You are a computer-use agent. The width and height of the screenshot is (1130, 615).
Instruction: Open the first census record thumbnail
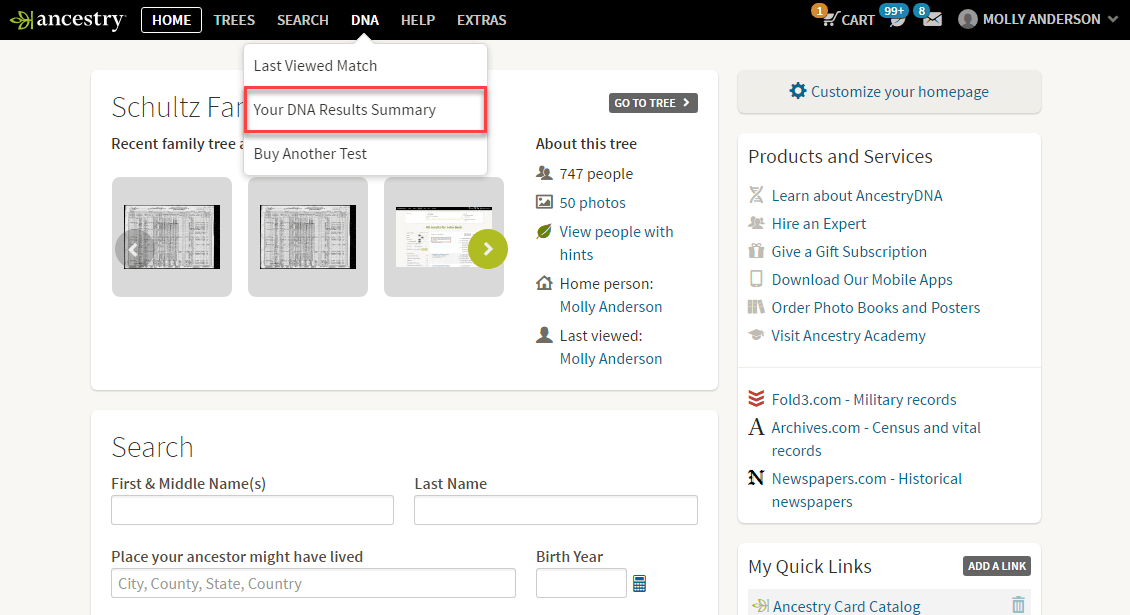point(172,237)
